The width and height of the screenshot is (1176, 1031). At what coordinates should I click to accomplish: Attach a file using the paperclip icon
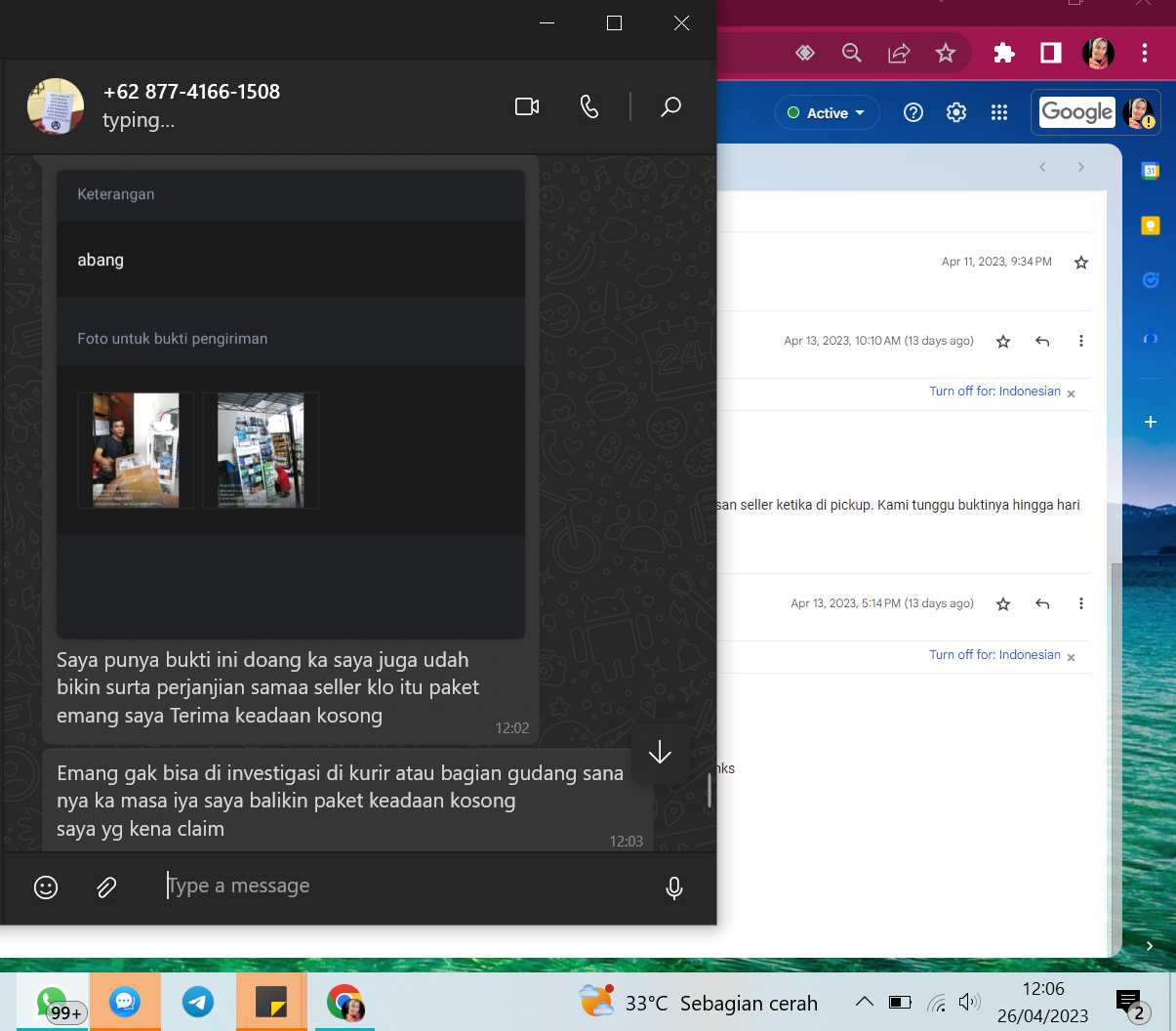click(106, 887)
